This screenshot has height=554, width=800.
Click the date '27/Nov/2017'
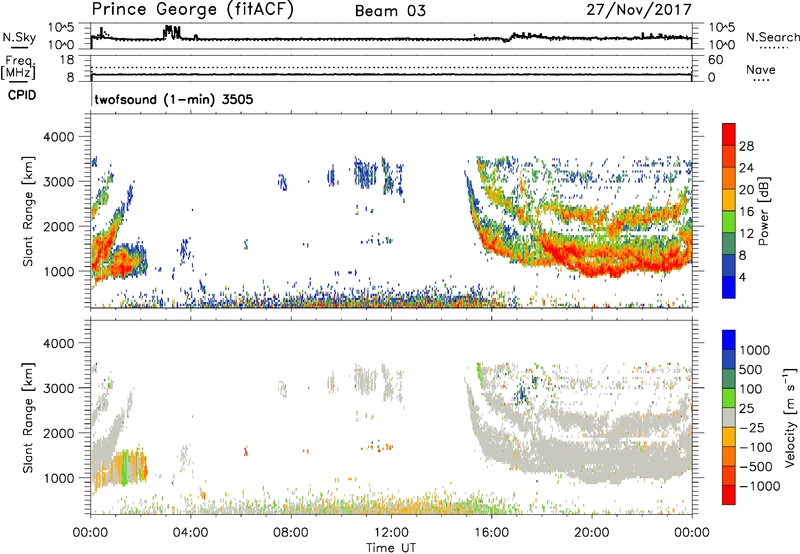point(639,9)
